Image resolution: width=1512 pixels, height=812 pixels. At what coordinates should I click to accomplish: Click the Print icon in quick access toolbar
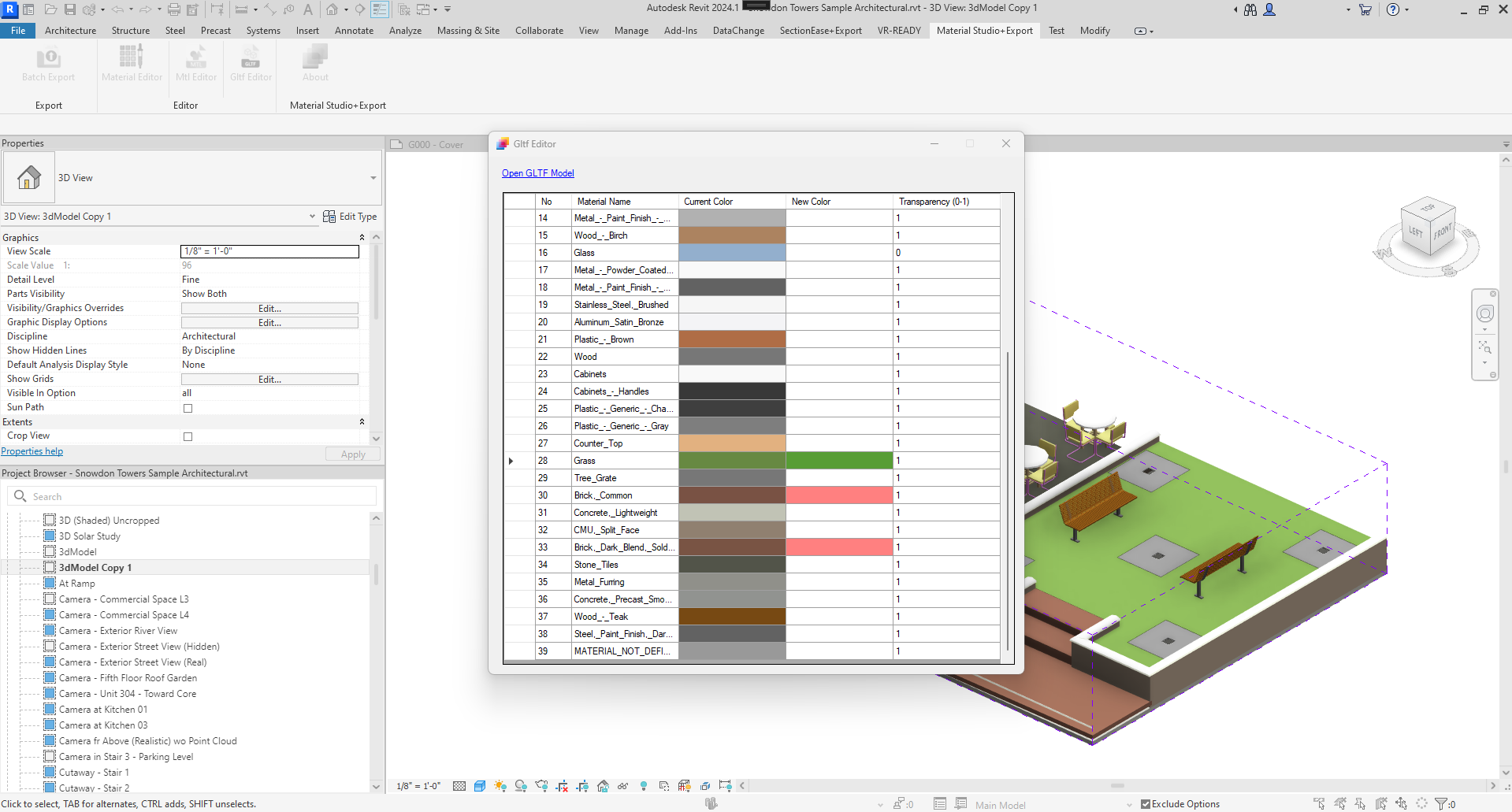(x=174, y=9)
